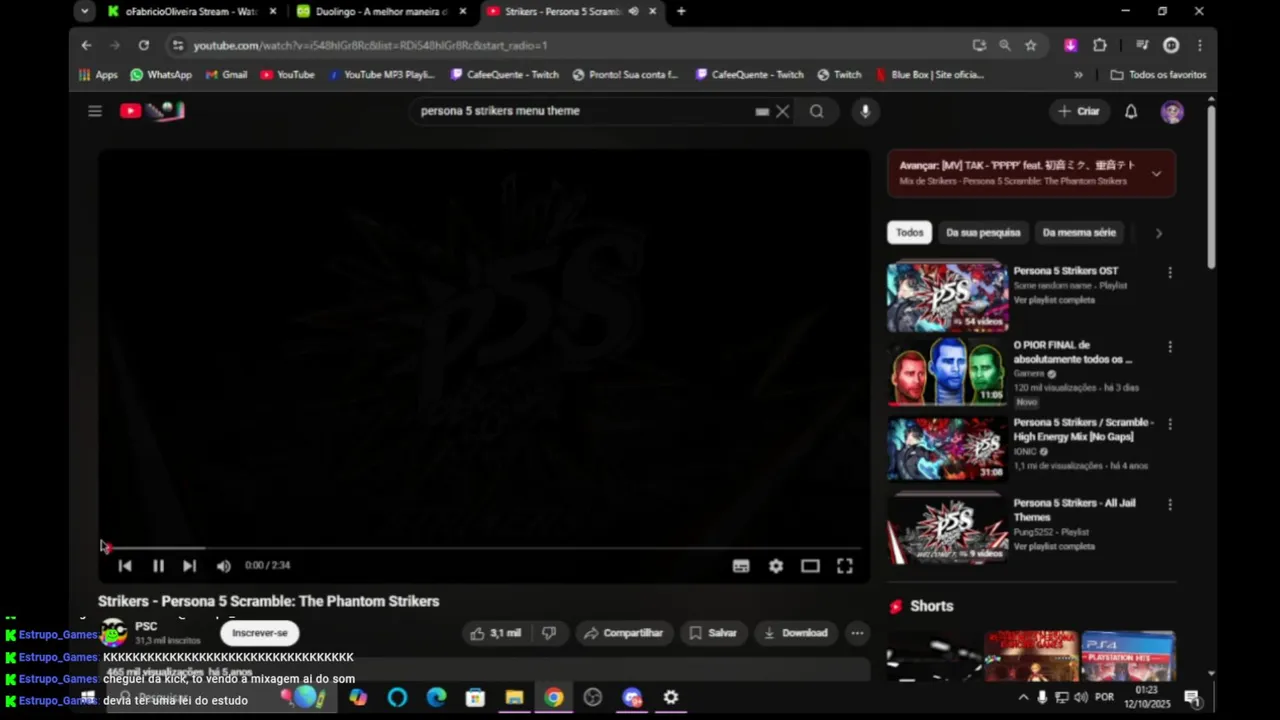Open YouTube notifications bell
Viewport: 1280px width, 720px height.
click(x=1131, y=111)
